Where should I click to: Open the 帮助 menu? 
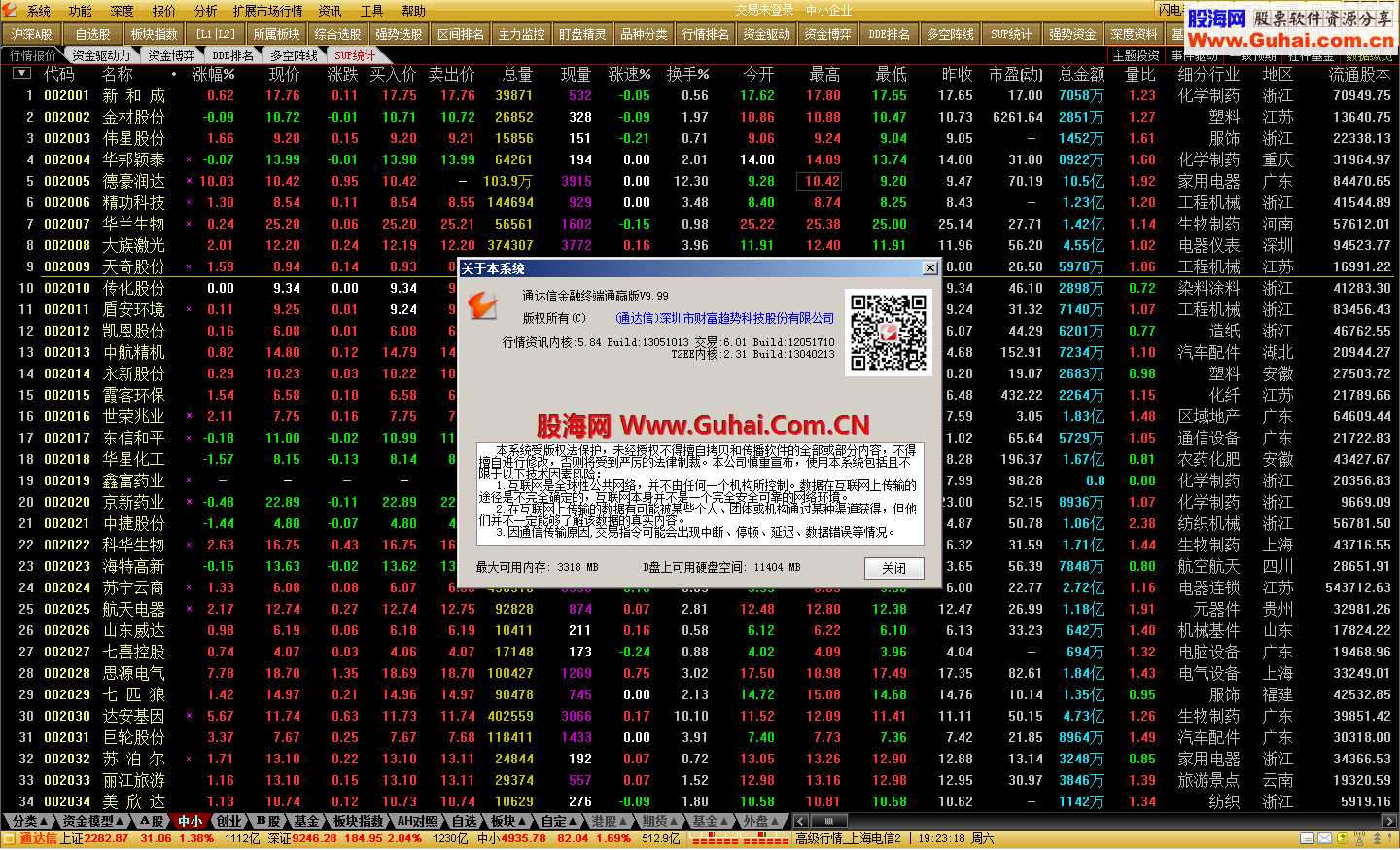point(414,11)
